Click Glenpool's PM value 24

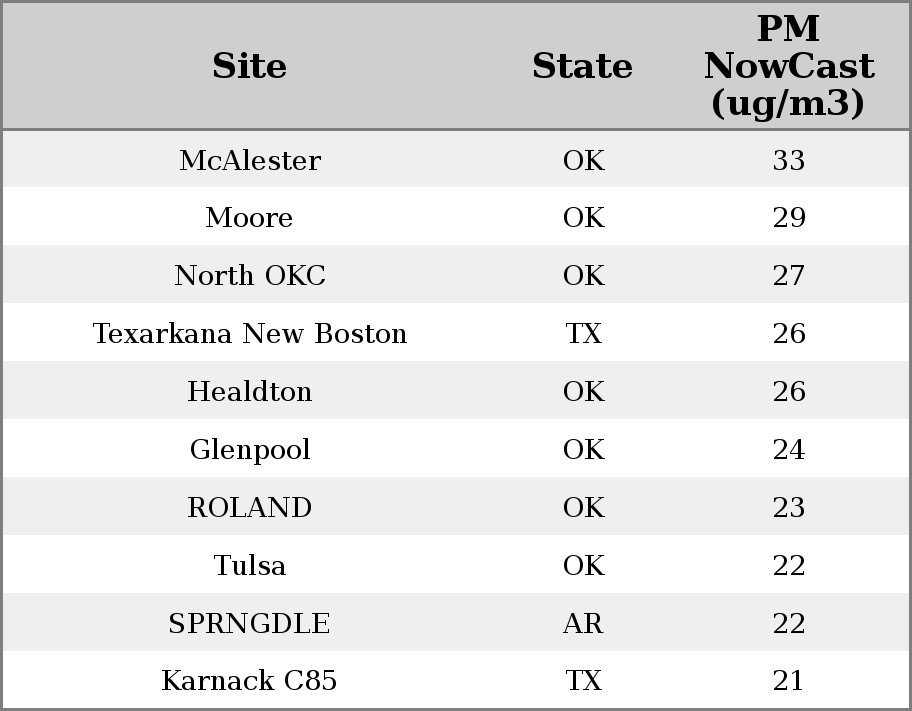click(788, 450)
